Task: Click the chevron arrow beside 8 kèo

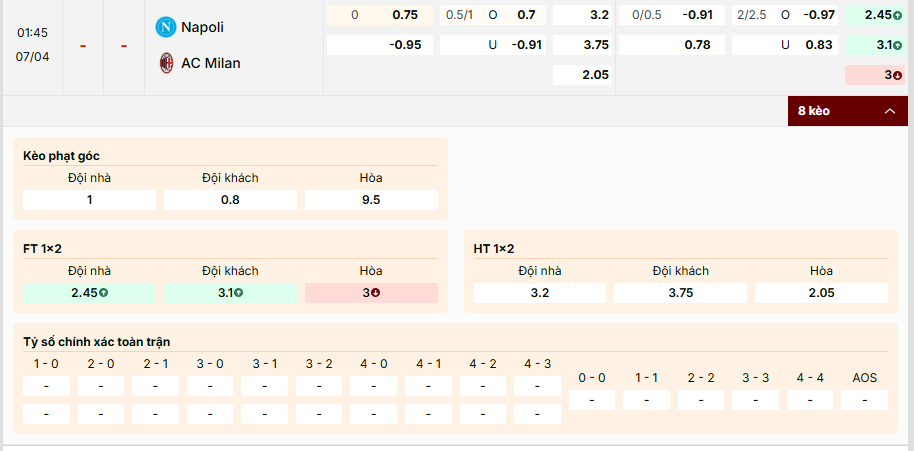Action: pos(889,111)
